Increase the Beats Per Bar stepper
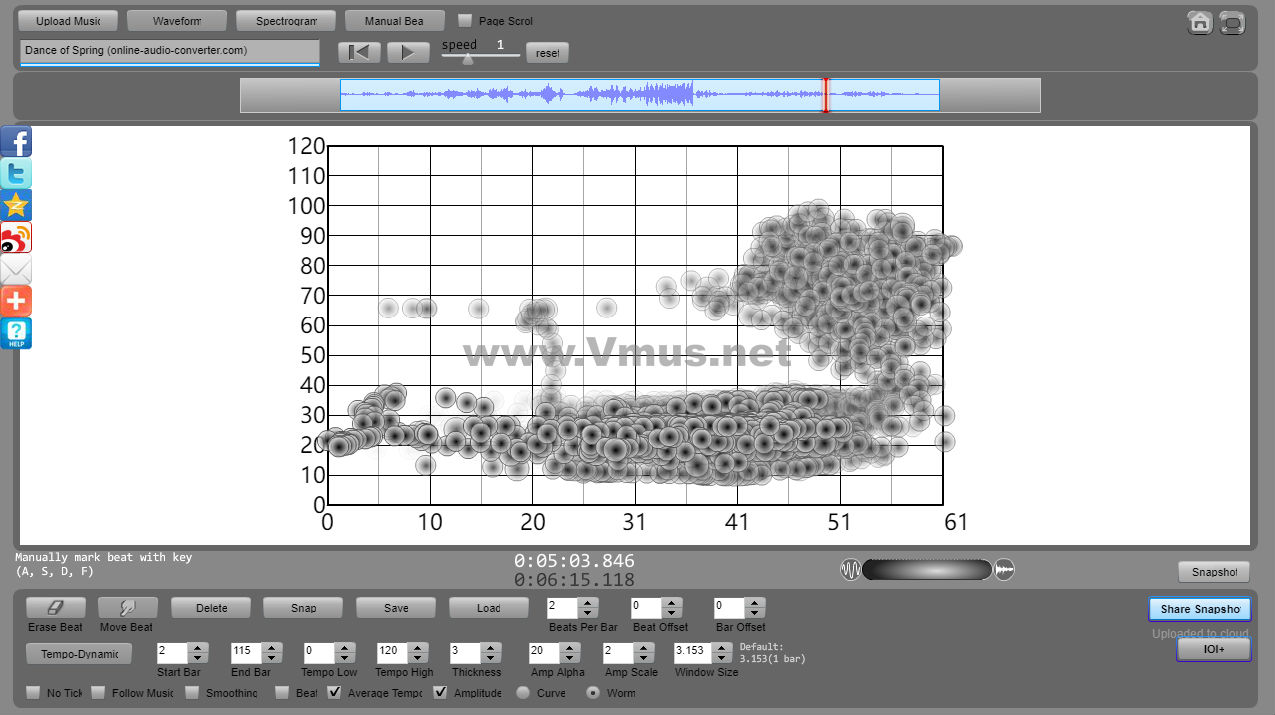 pyautogui.click(x=588, y=602)
